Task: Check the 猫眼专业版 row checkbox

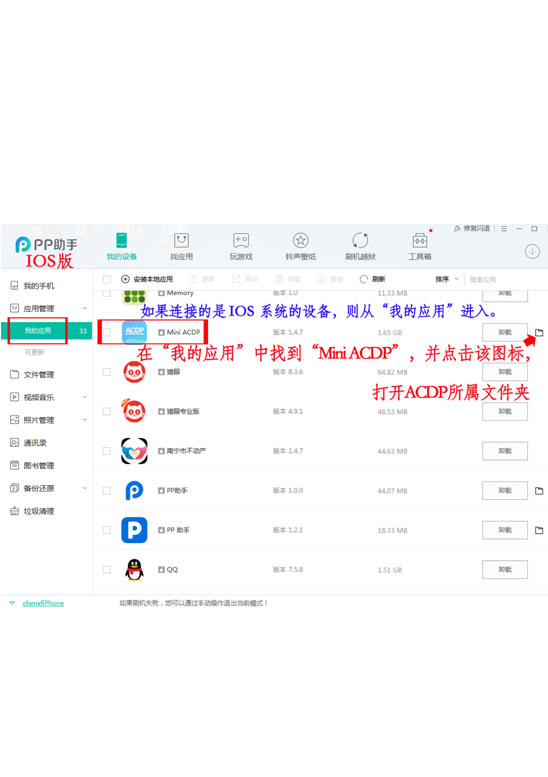Action: (x=107, y=411)
